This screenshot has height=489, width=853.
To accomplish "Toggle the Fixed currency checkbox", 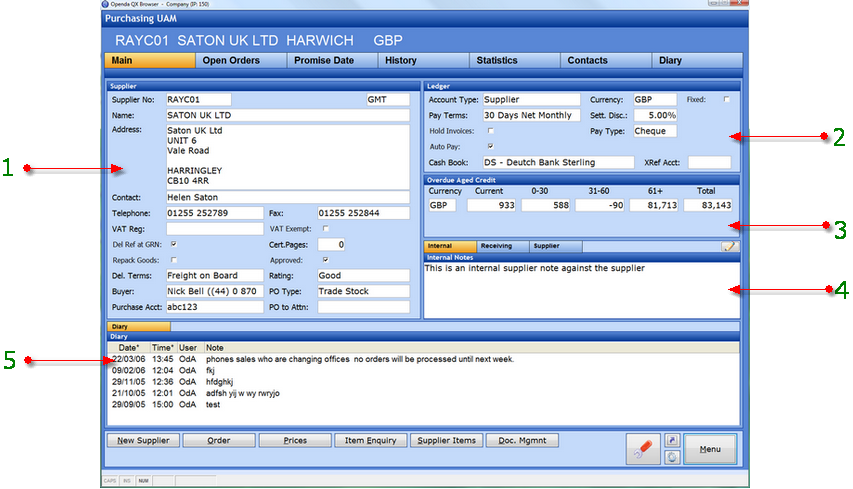I will [x=726, y=100].
